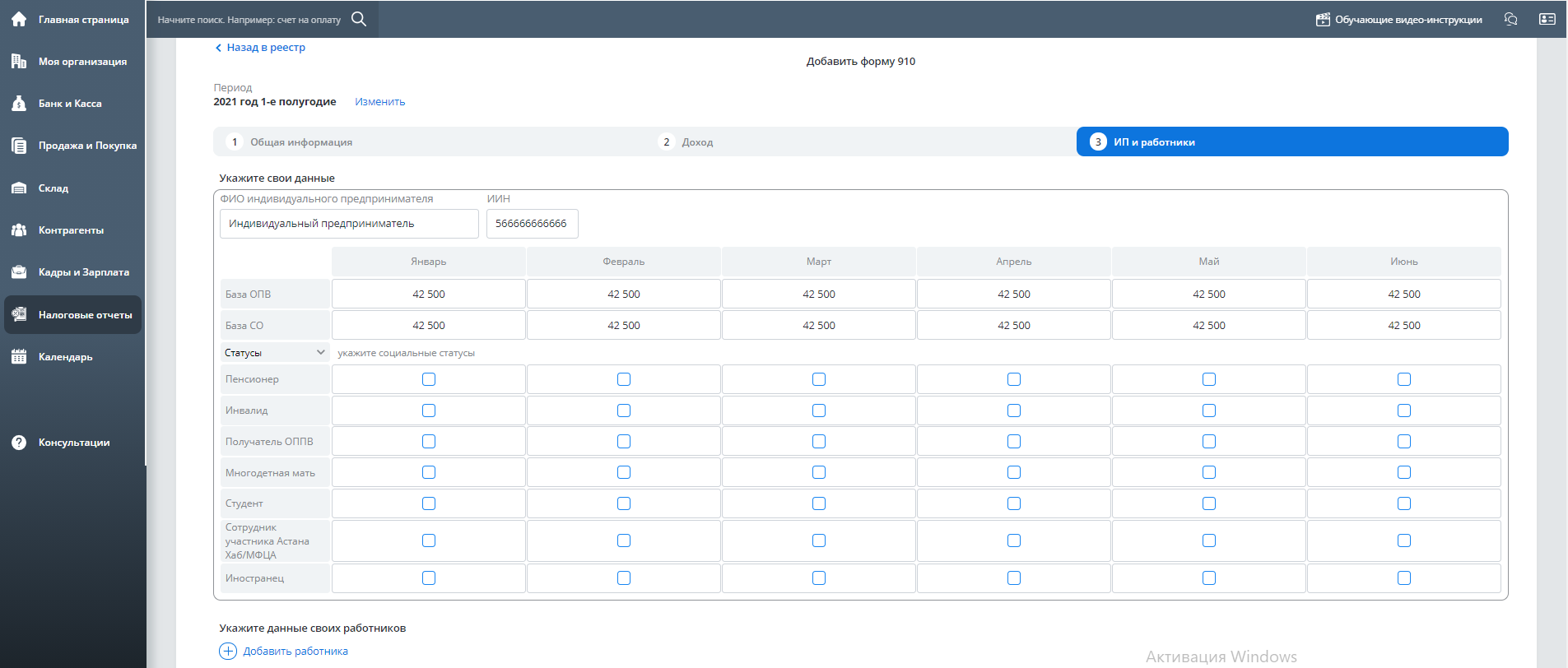Go to step 1 Общая информация
The height and width of the screenshot is (668, 1568).
pos(300,142)
